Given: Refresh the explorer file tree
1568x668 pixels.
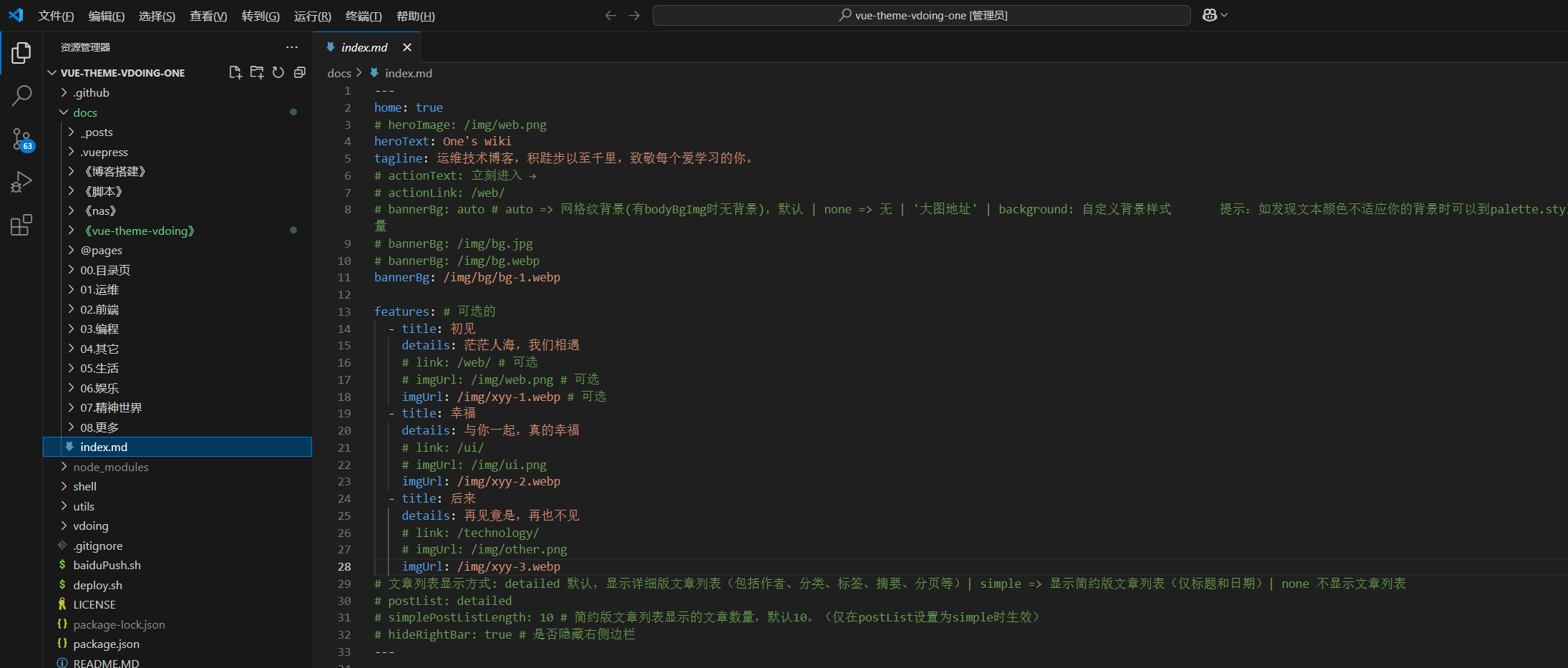Looking at the screenshot, I should 278,72.
